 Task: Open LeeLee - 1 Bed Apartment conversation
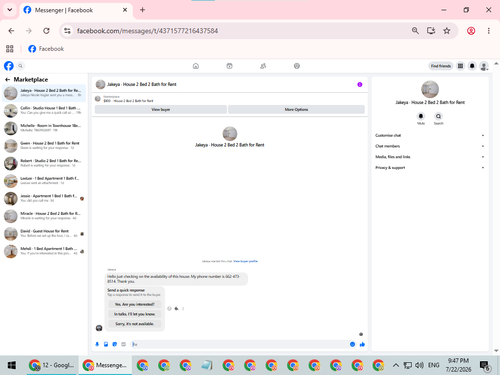(44, 181)
